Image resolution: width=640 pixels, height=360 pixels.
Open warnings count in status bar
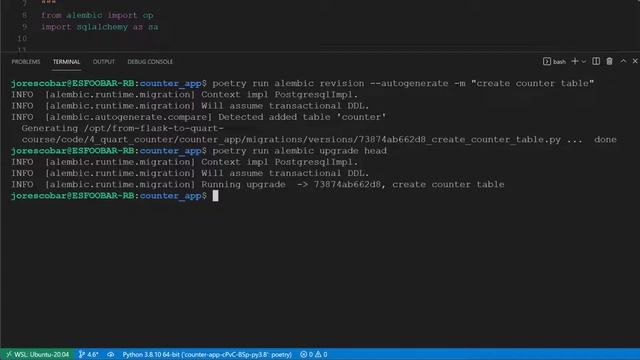coord(321,354)
